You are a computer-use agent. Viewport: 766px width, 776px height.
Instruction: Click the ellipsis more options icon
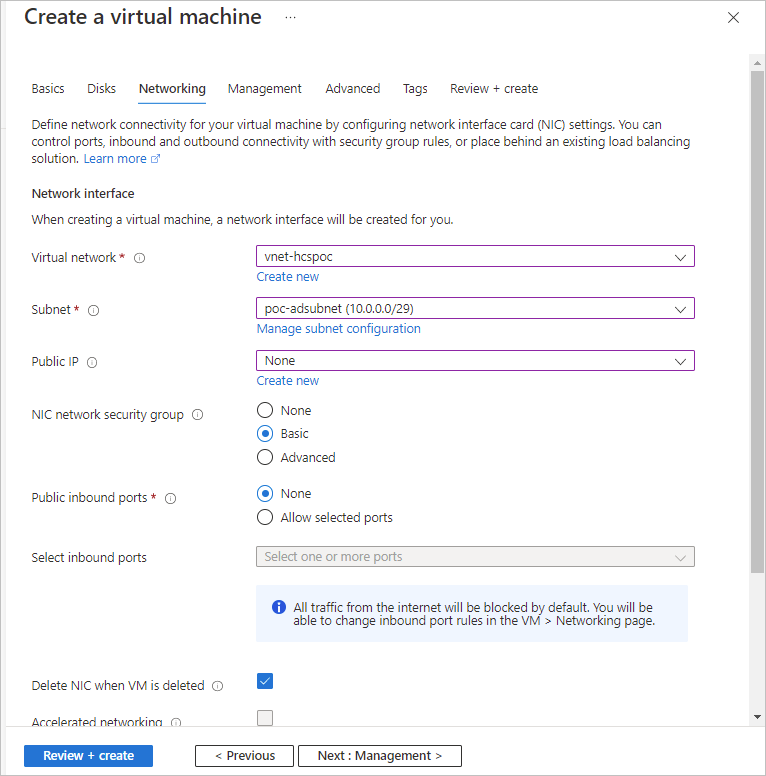point(290,17)
